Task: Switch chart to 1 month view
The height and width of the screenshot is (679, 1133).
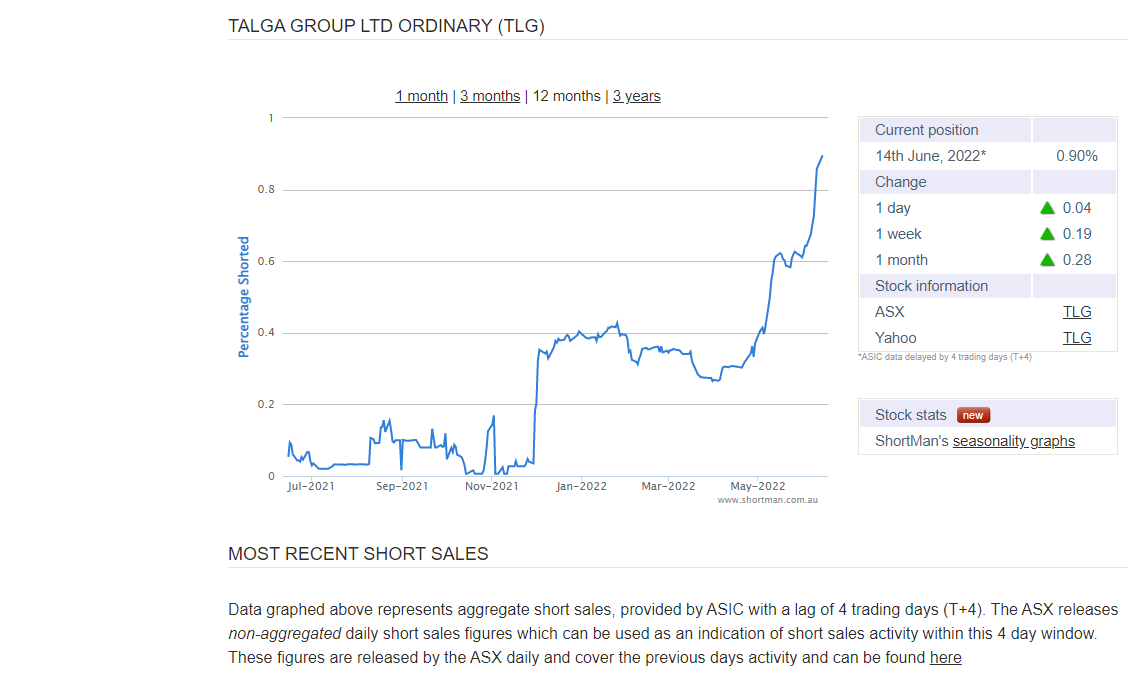Action: coord(421,96)
